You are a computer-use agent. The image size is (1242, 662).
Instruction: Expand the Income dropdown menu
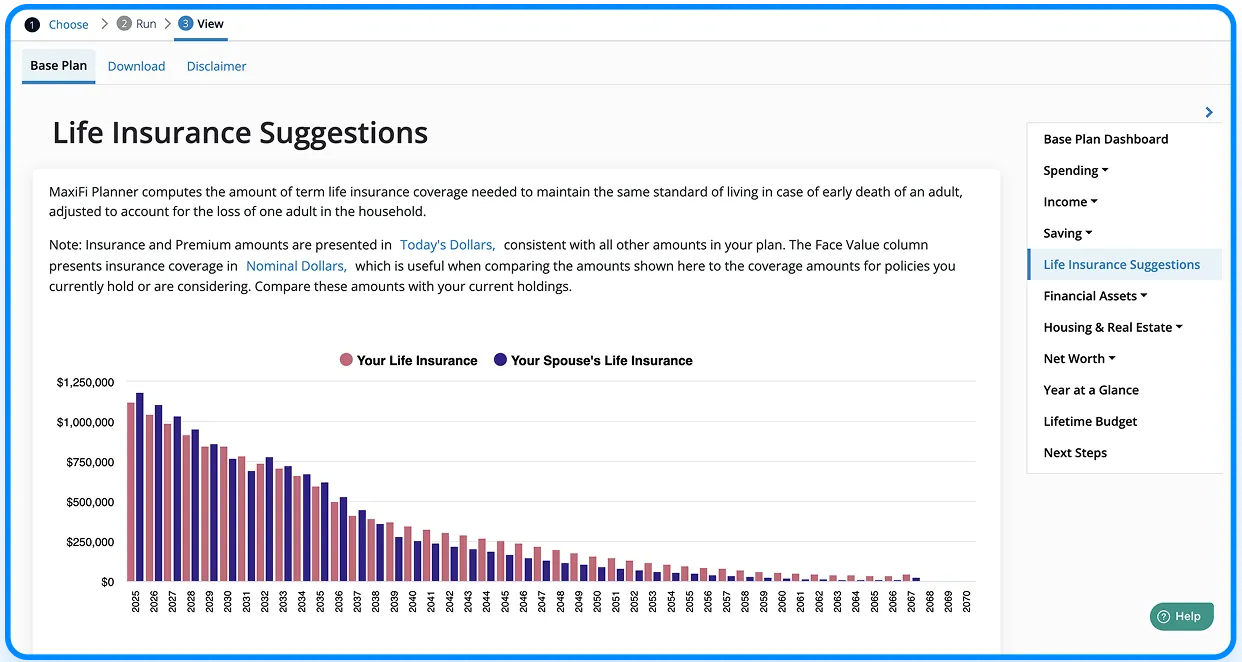[1070, 202]
